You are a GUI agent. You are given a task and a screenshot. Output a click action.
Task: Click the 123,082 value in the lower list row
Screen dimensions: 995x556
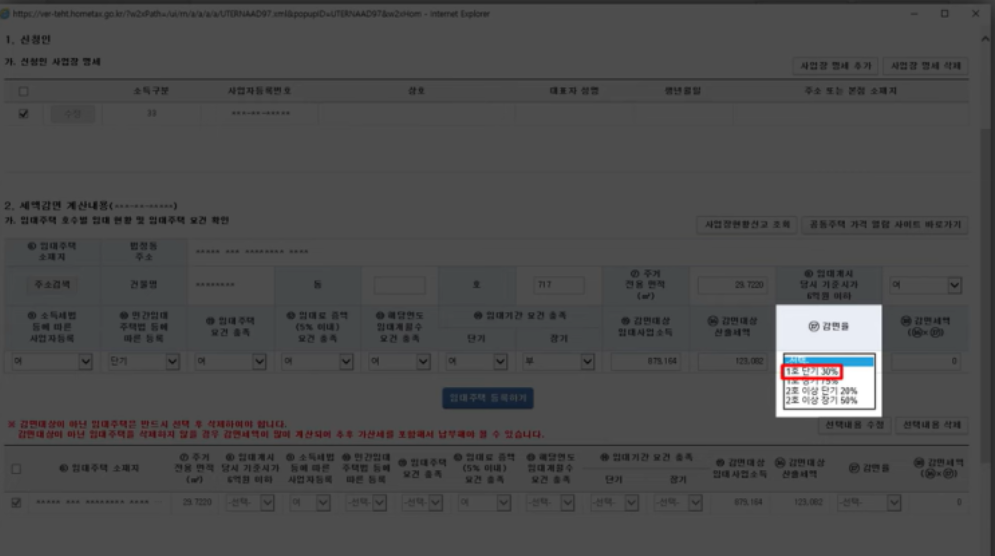808,502
